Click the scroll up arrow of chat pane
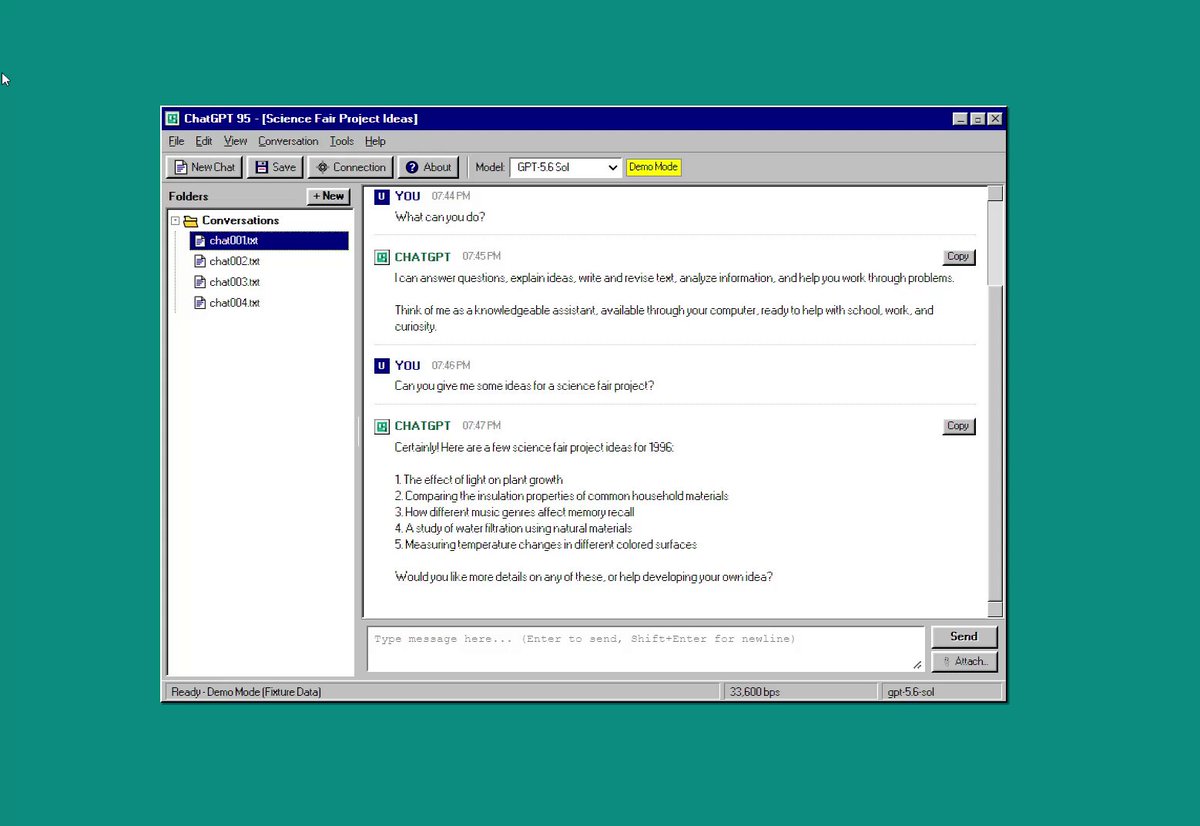Image resolution: width=1200 pixels, height=826 pixels. click(x=995, y=193)
